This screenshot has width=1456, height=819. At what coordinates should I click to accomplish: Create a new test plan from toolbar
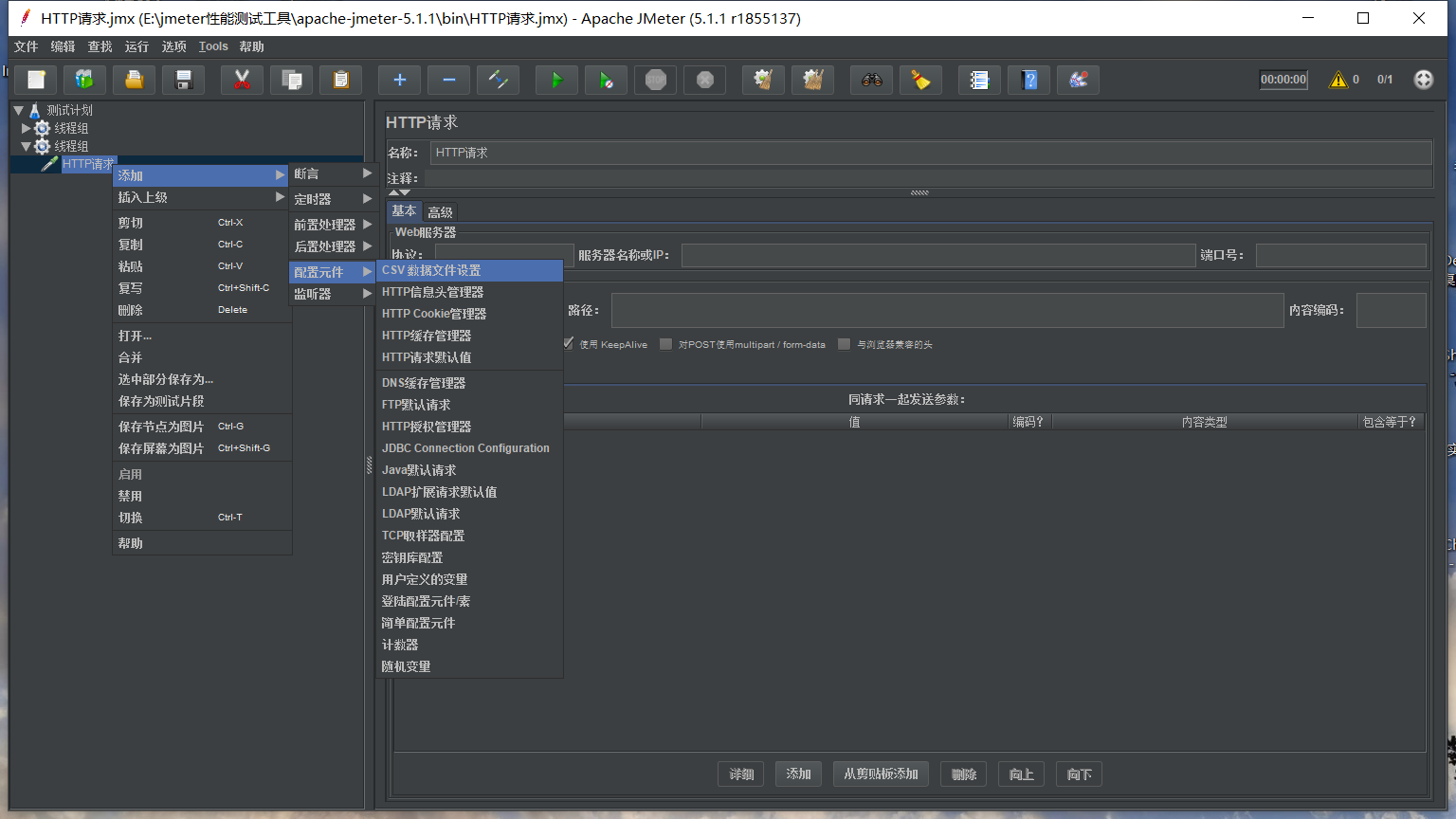point(36,80)
